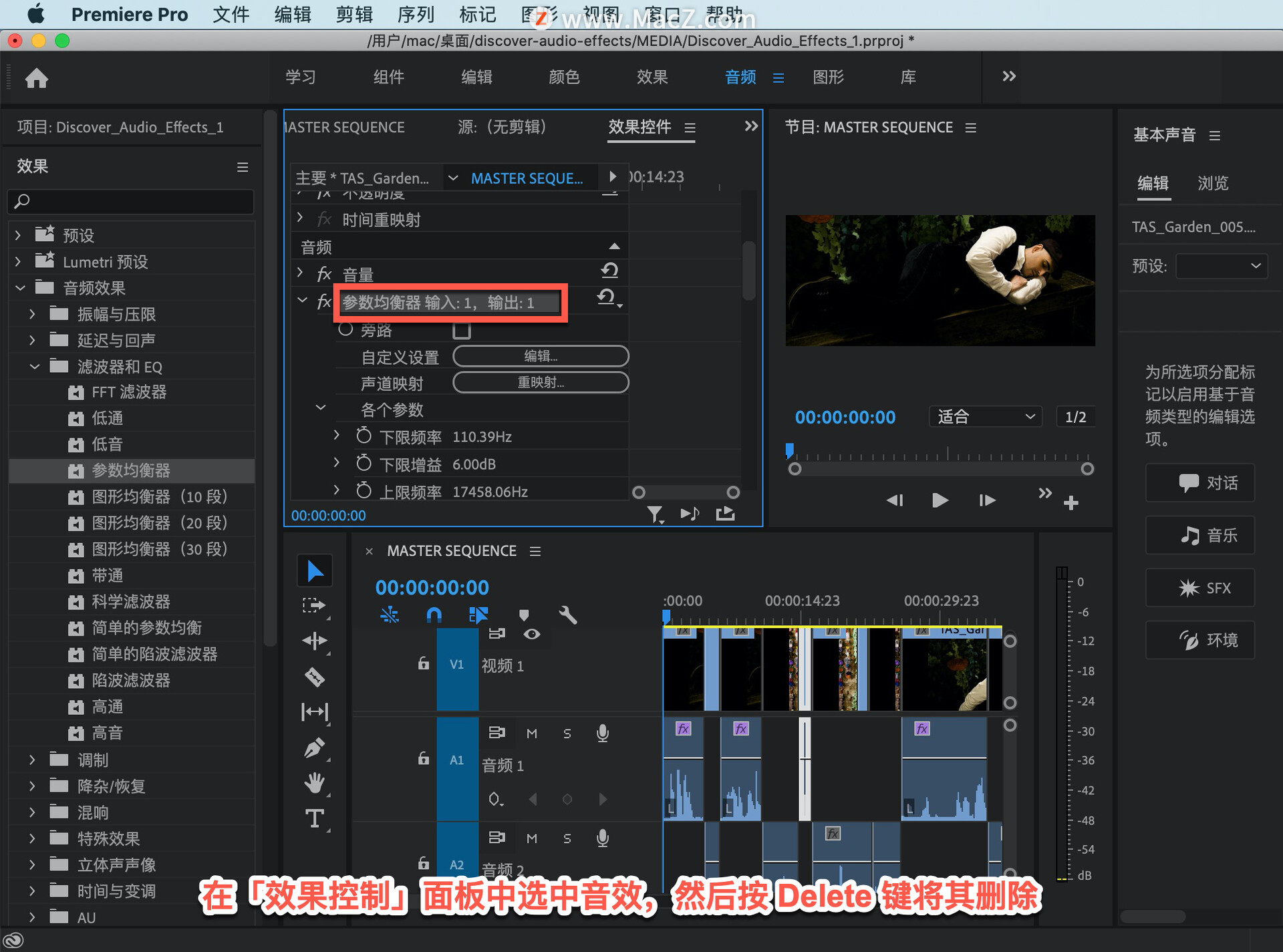Solo audio track A2

(567, 838)
